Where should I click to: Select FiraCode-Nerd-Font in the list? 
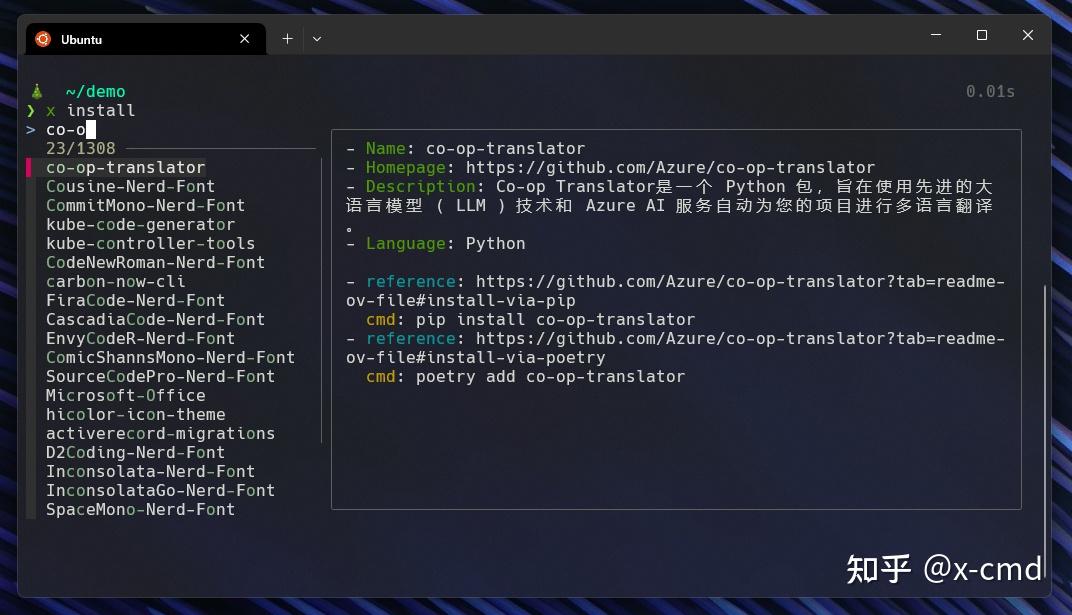click(135, 301)
